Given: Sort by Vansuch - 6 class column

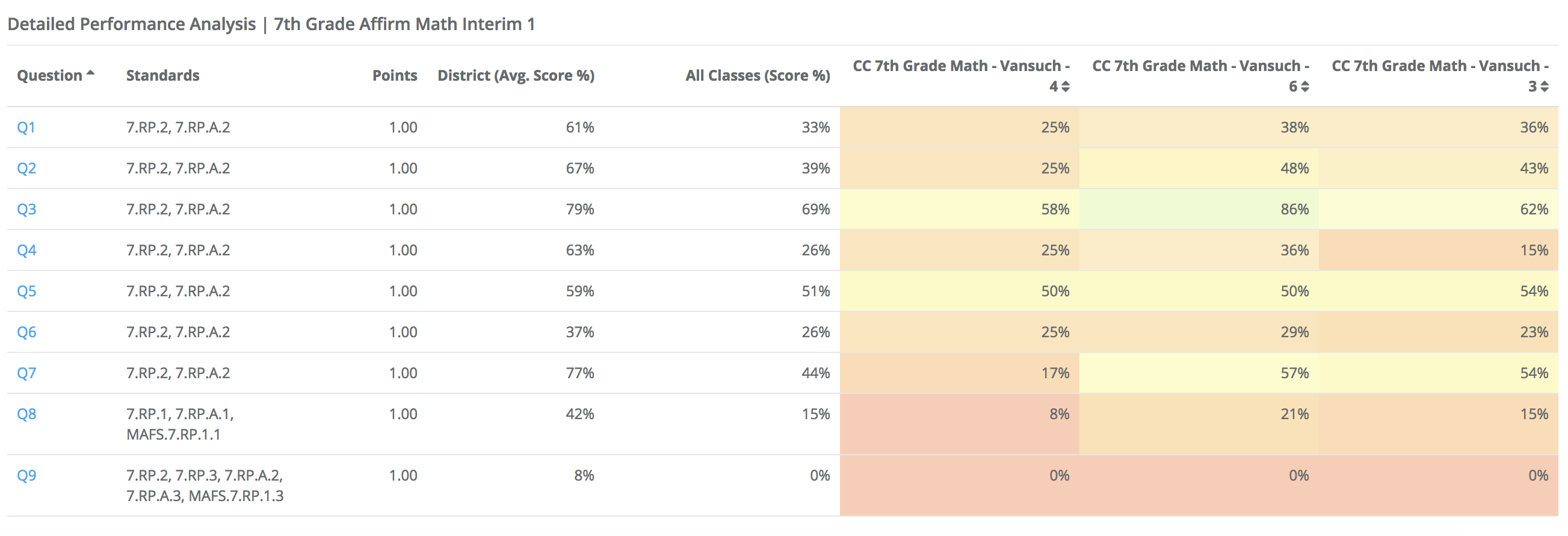Looking at the screenshot, I should click(1304, 87).
